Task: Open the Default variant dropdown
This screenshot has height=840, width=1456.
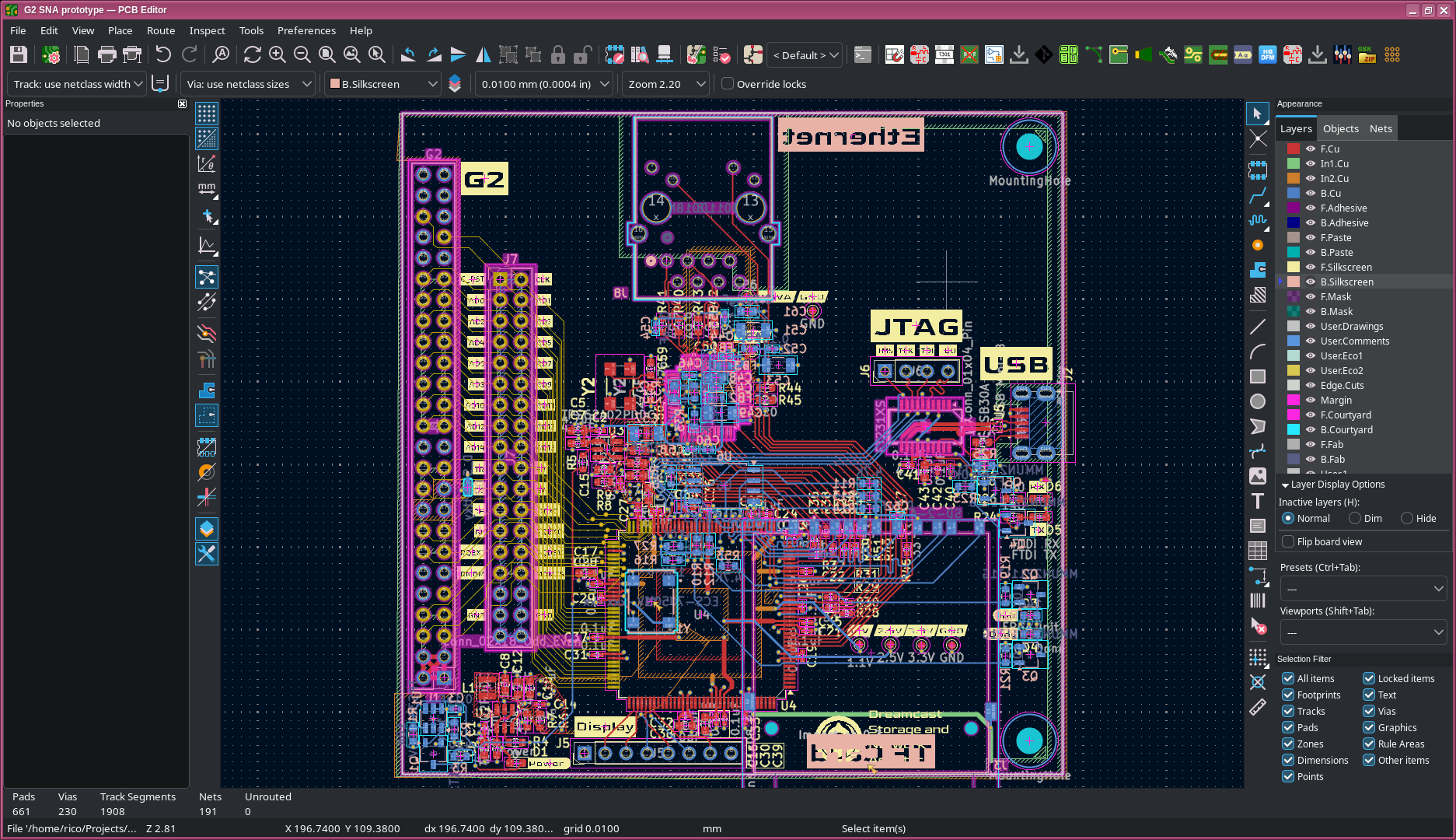Action: tap(805, 55)
